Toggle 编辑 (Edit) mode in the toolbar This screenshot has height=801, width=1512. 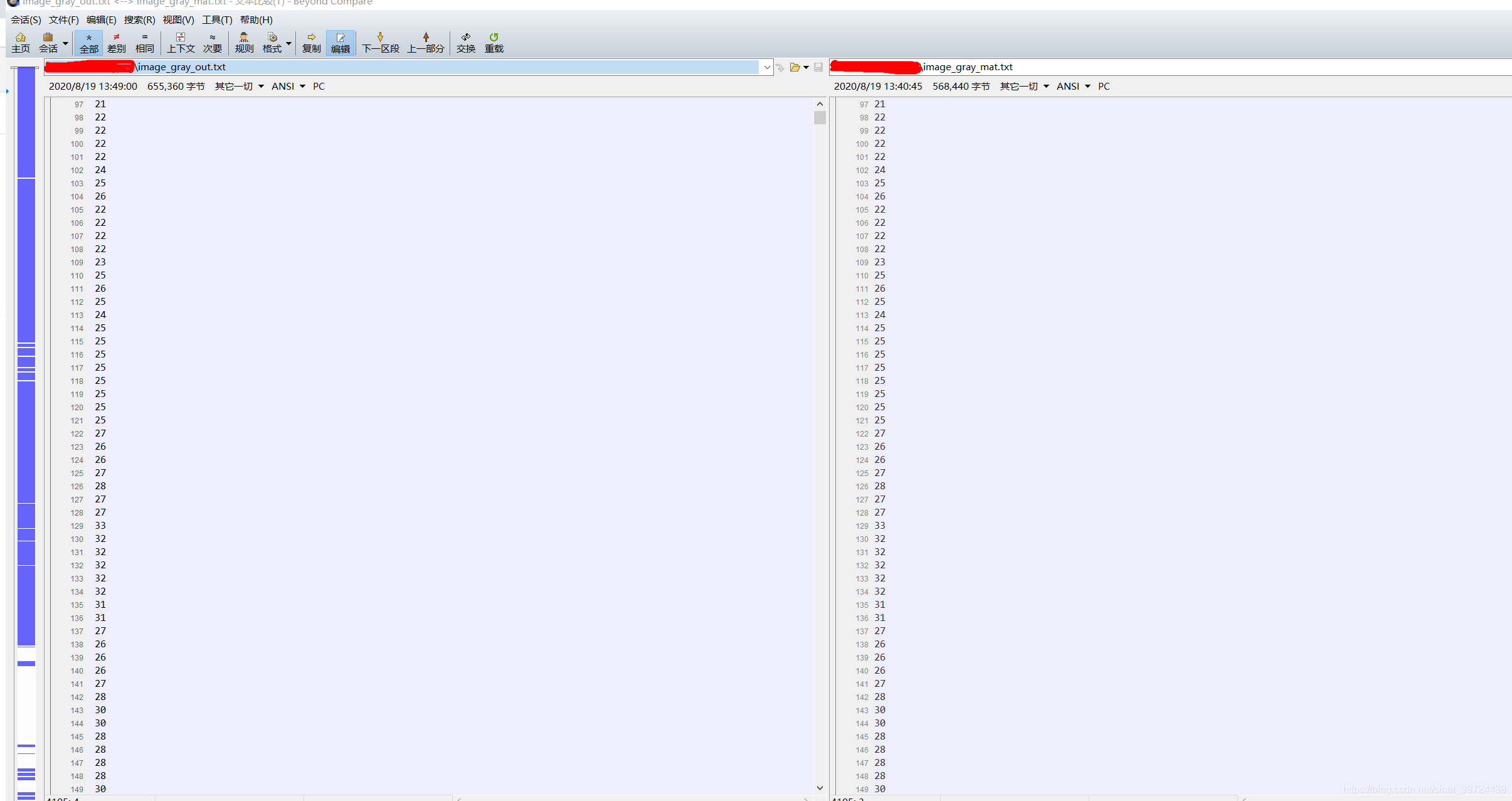point(340,42)
